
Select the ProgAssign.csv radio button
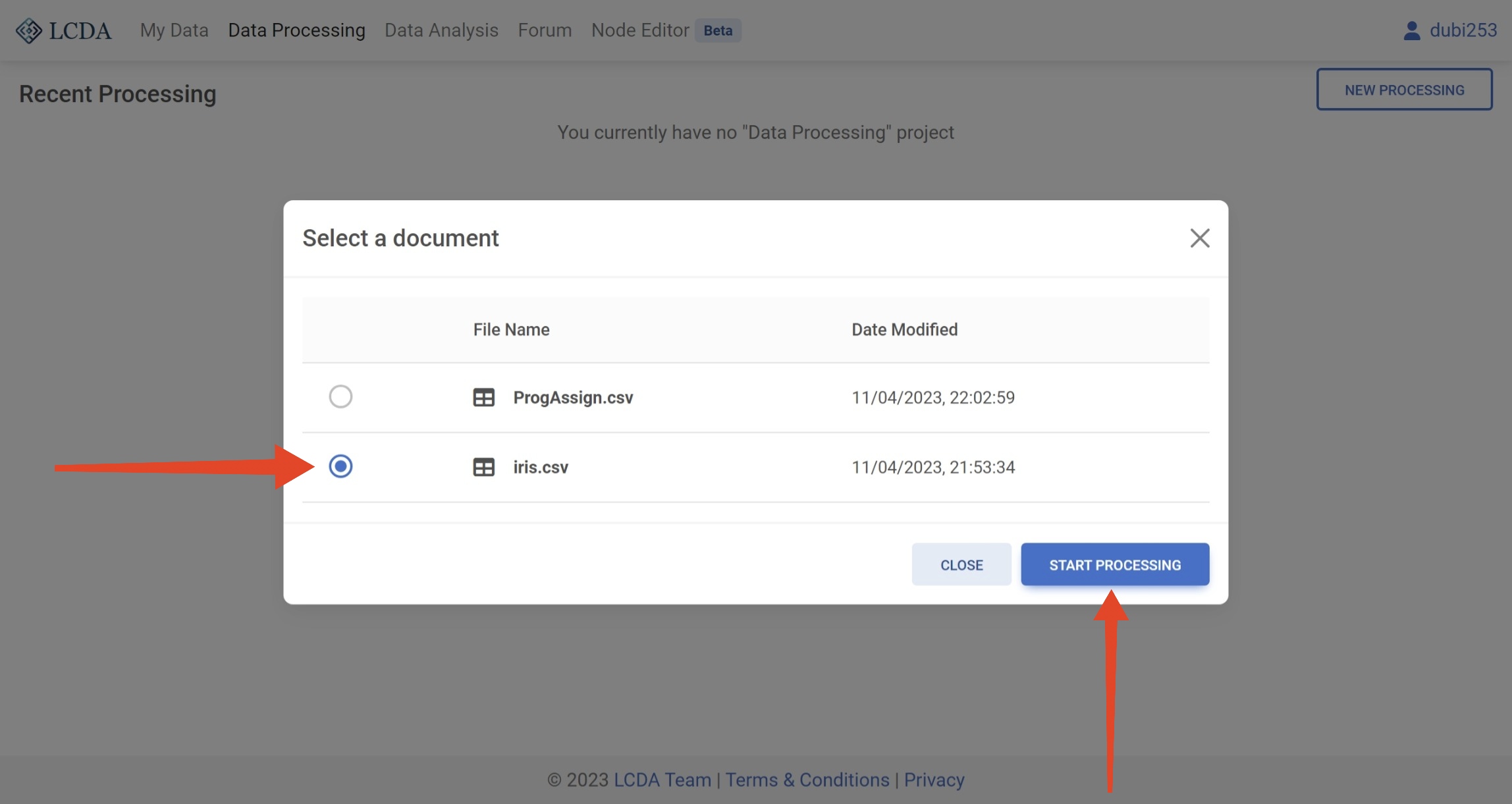(340, 396)
